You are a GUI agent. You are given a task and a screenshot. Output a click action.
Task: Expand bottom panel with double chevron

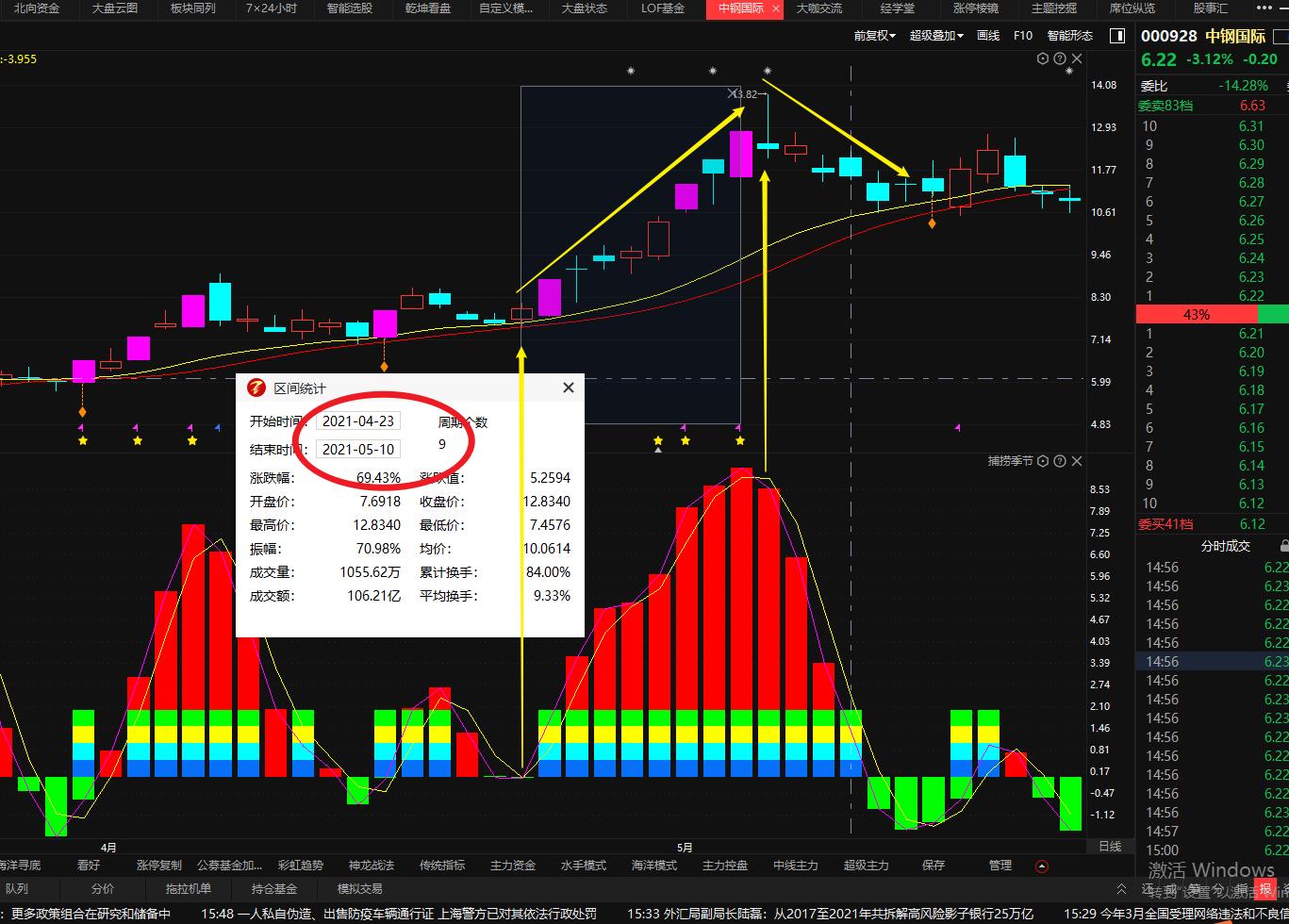(1121, 888)
